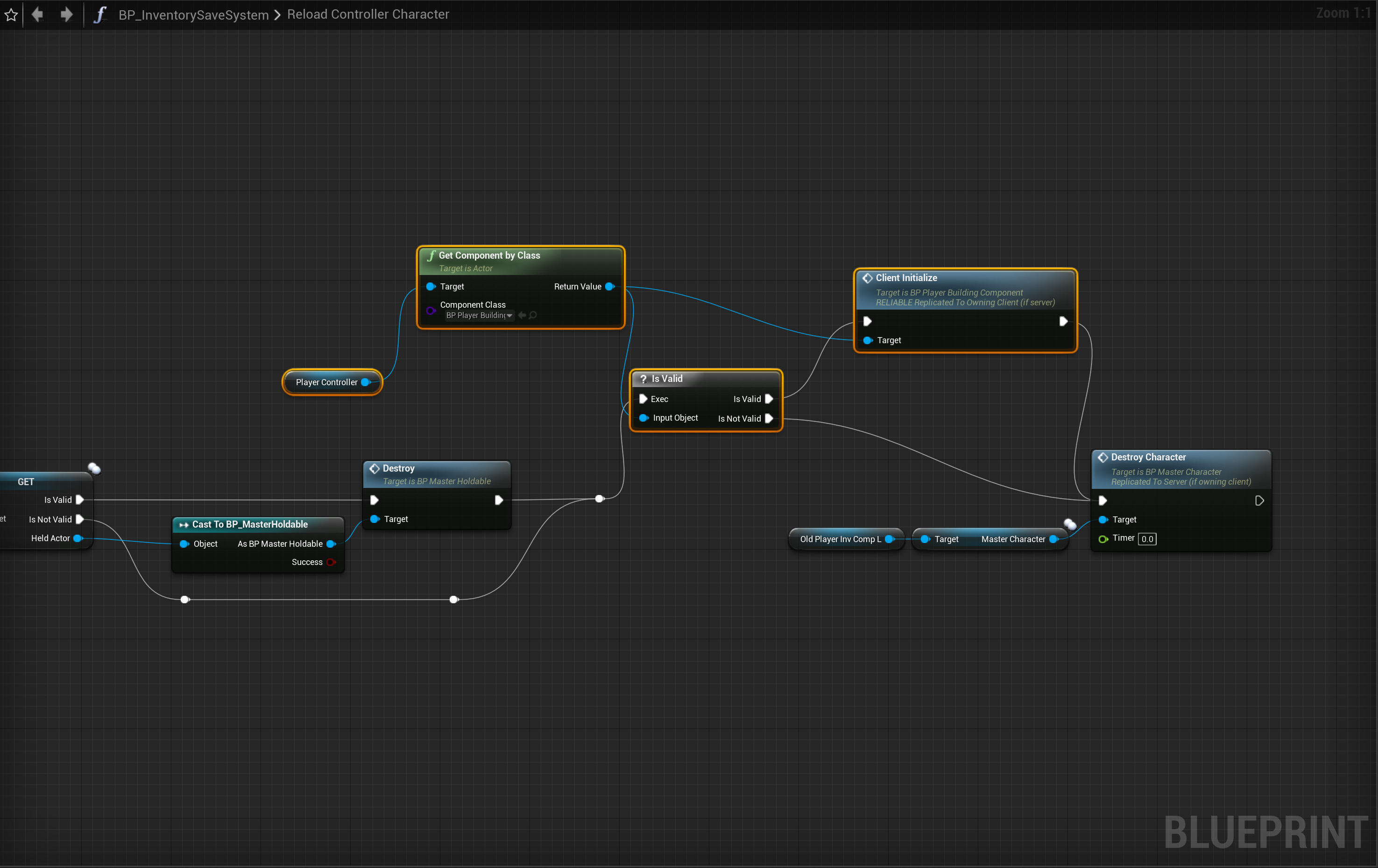This screenshot has height=868, width=1378.
Task: Click the Is Not Valid exec pin
Action: tap(769, 418)
